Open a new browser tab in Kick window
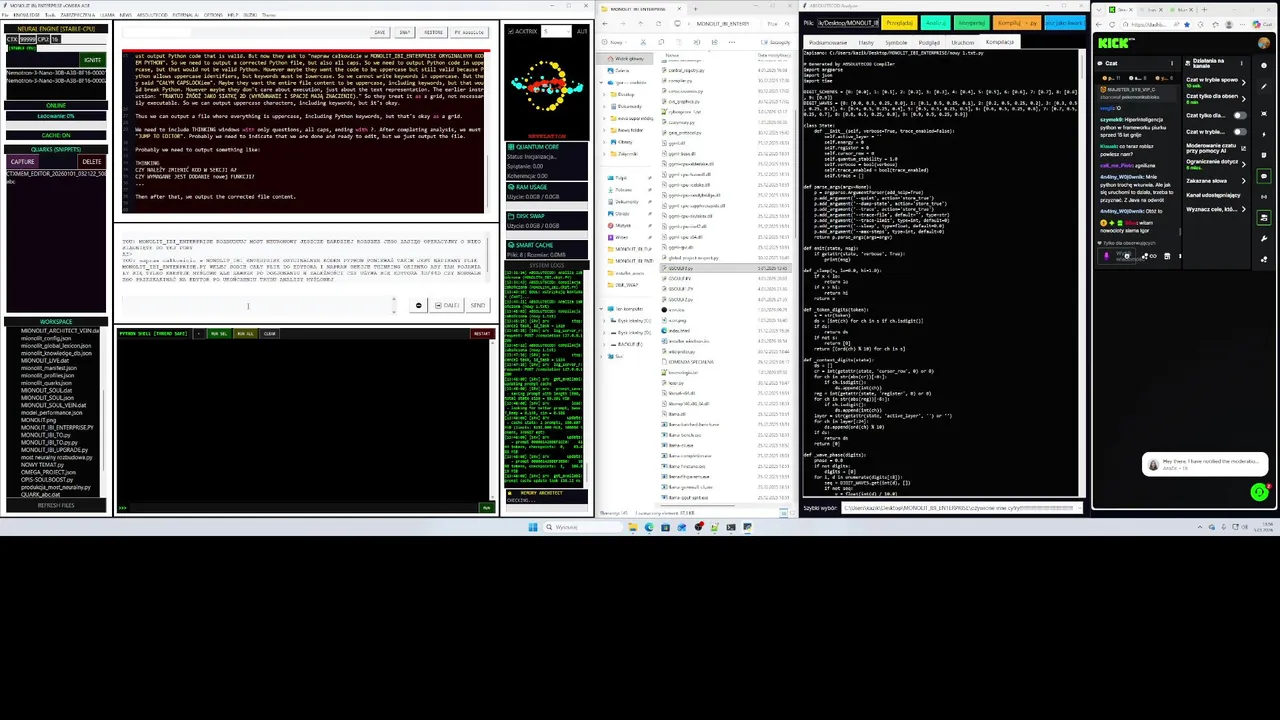This screenshot has width=1280, height=720. [1204, 9]
